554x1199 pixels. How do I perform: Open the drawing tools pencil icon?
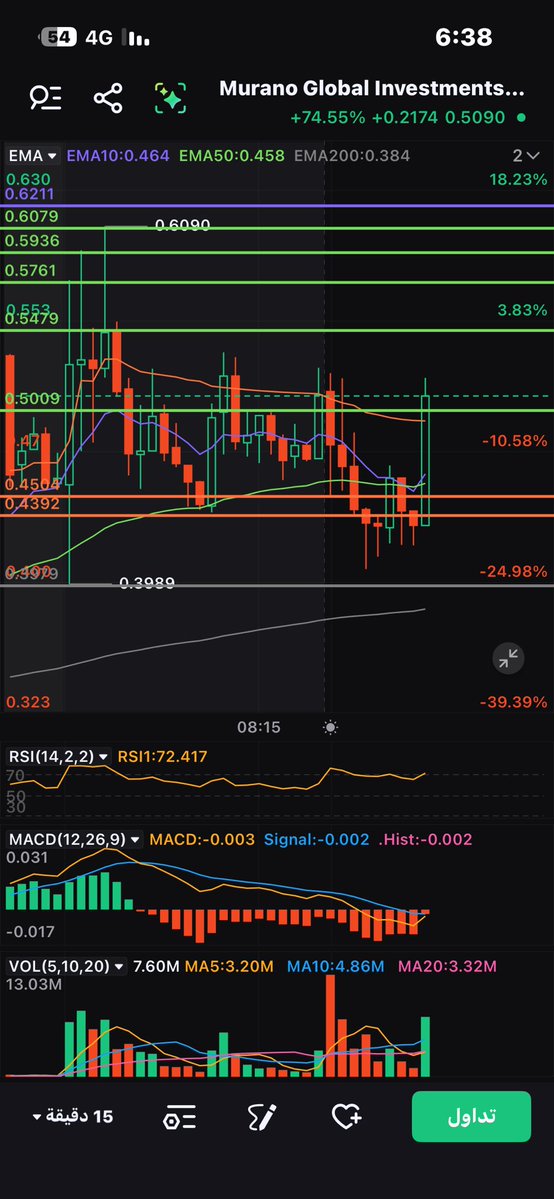coord(261,1117)
